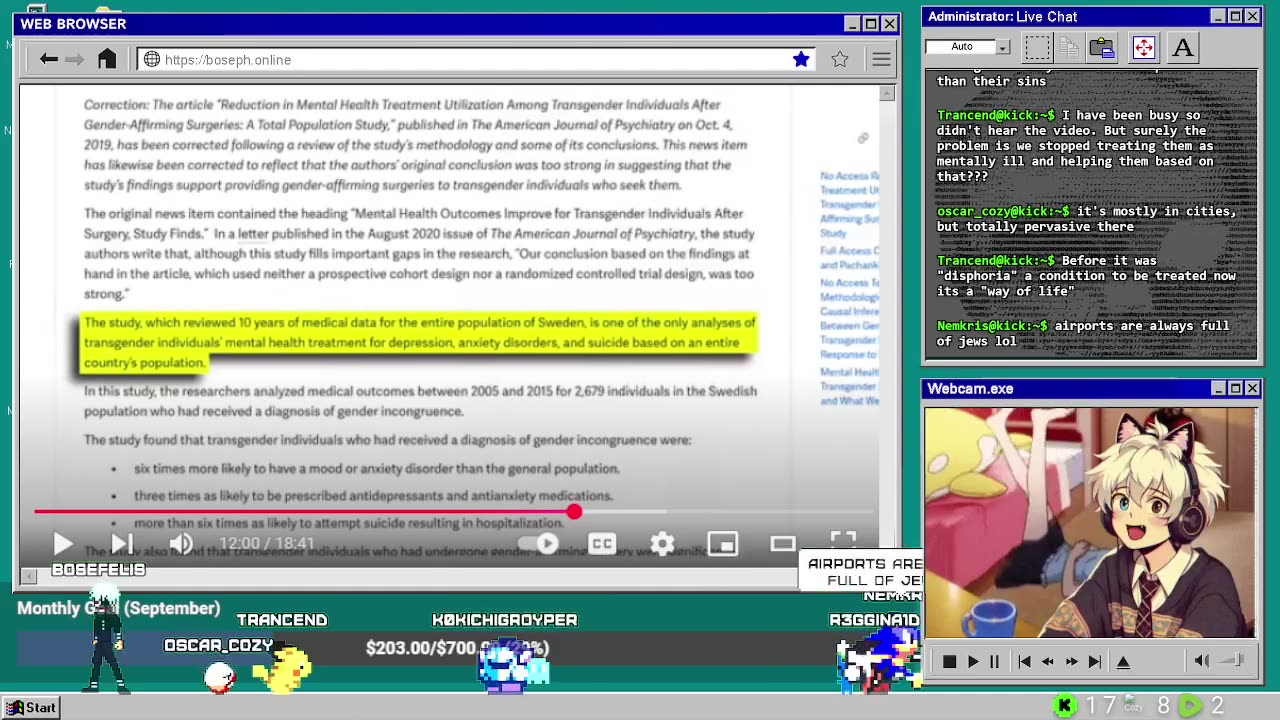The image size is (1280, 720).
Task: Open the 'Full Access' sidebar link
Action: 849,258
